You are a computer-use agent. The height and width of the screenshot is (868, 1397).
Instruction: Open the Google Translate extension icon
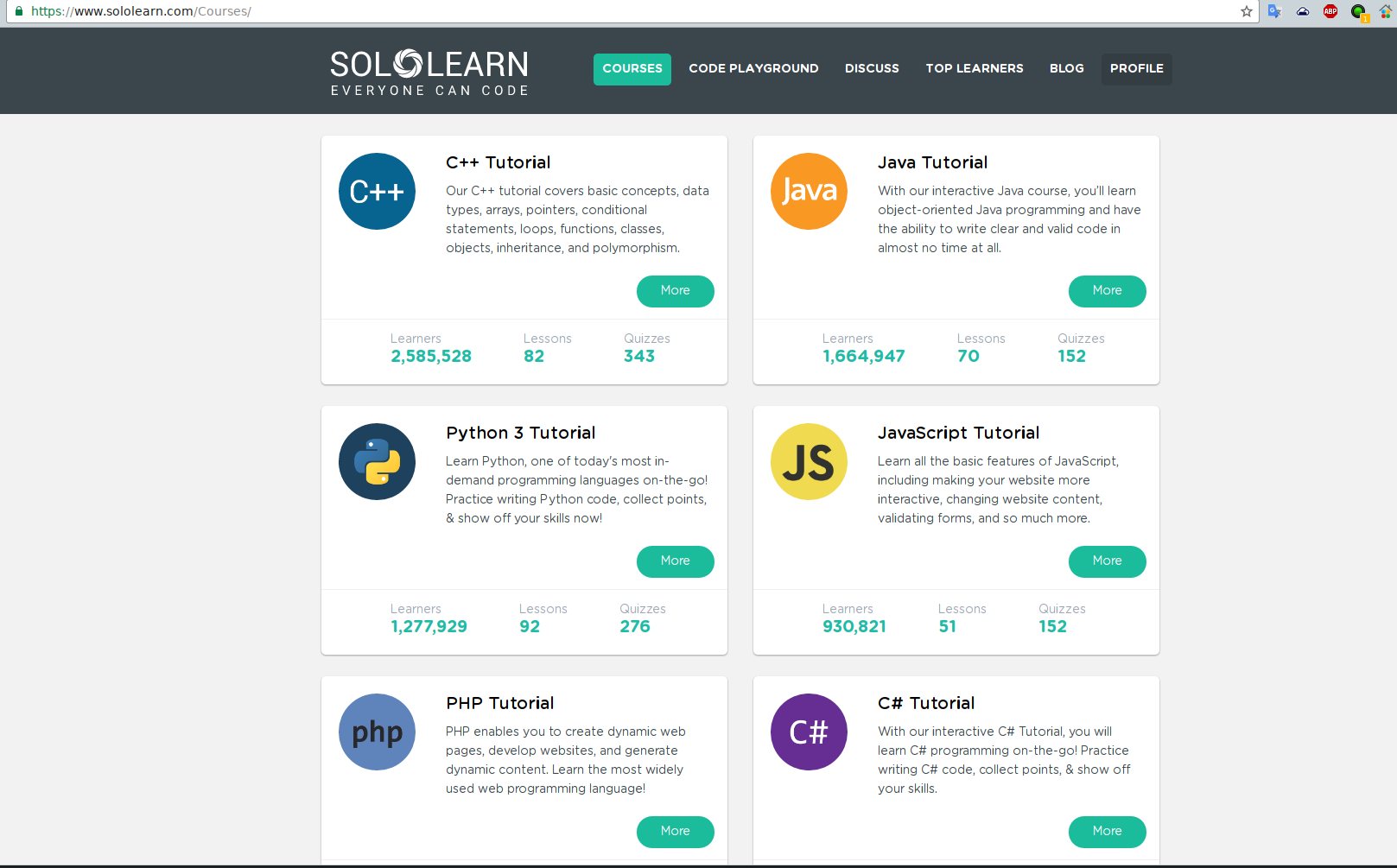(x=1274, y=11)
